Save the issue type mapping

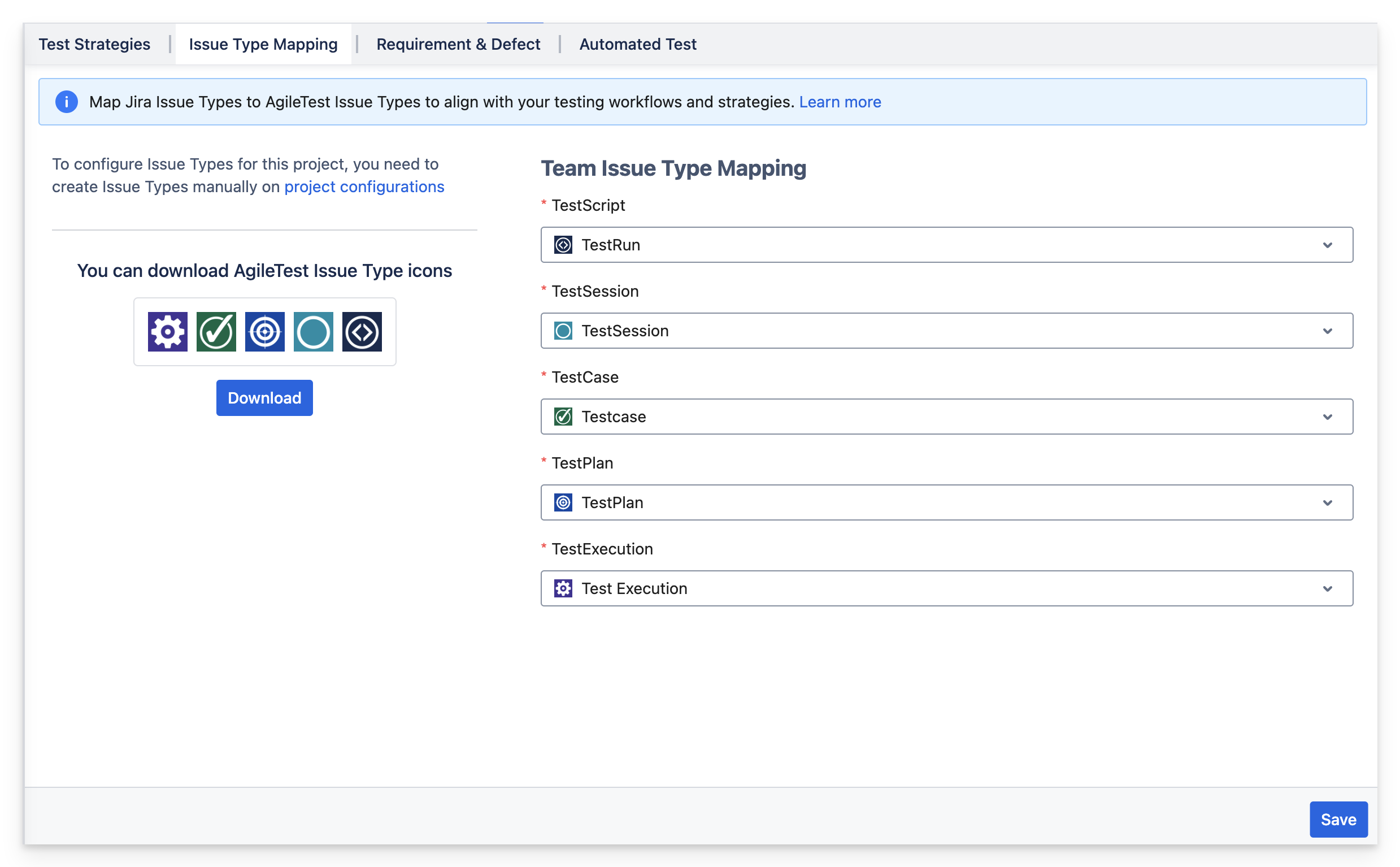coord(1338,820)
